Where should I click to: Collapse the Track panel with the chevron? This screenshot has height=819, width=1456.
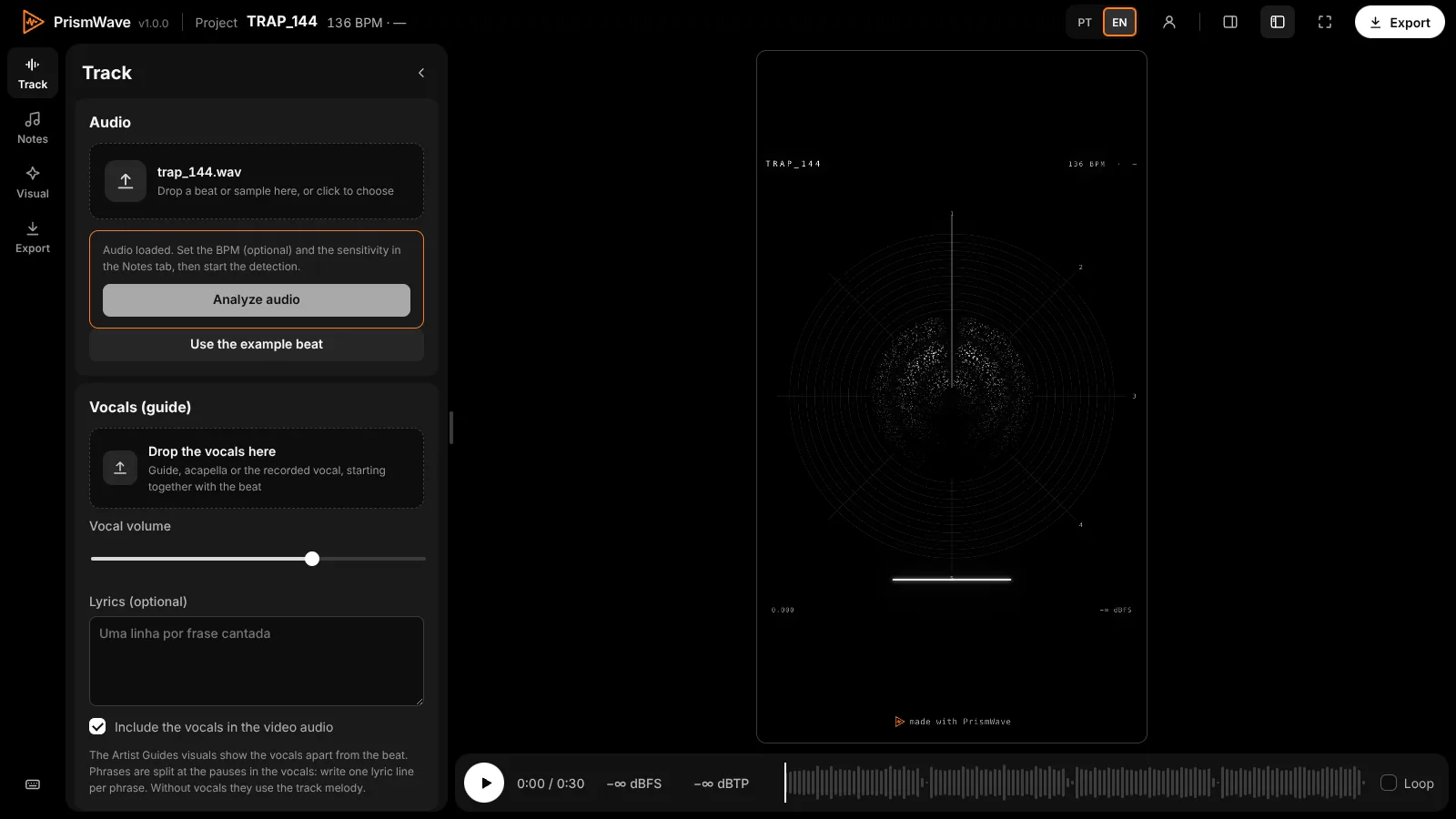[x=421, y=73]
